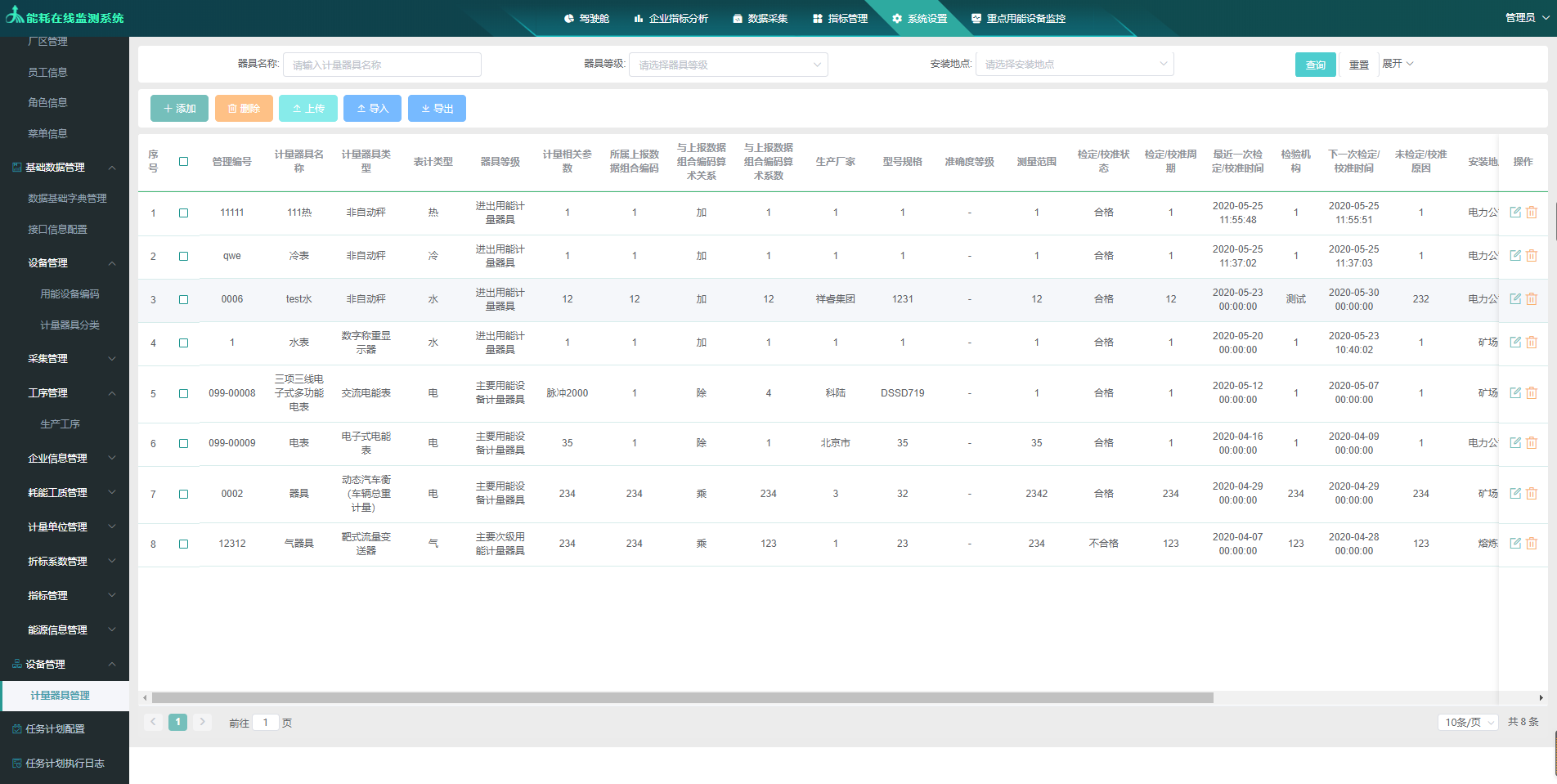Focus the 器具名称 input field
Image resolution: width=1557 pixels, height=784 pixels.
coord(382,65)
